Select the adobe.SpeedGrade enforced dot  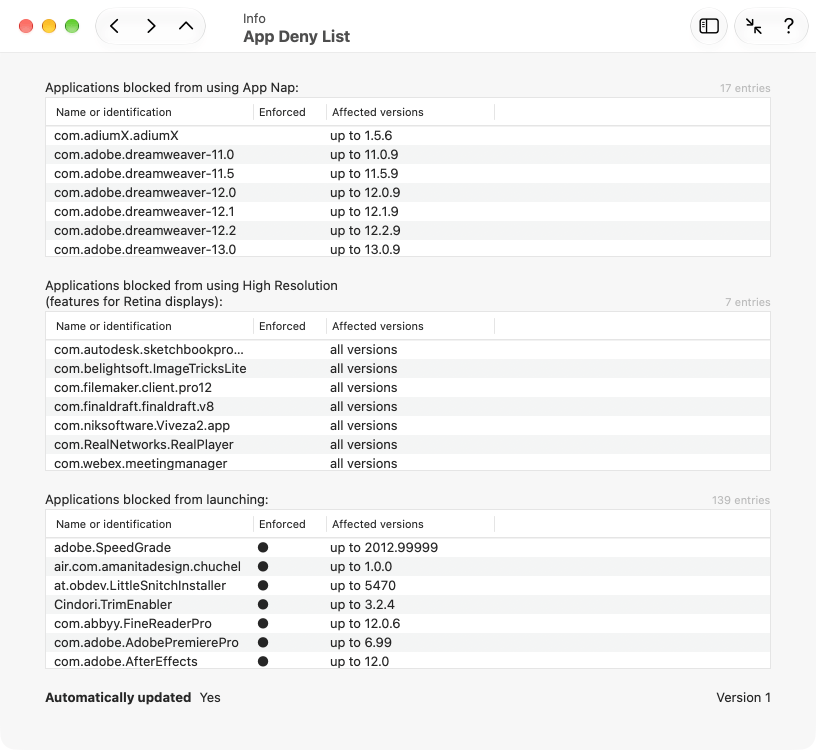pos(263,548)
